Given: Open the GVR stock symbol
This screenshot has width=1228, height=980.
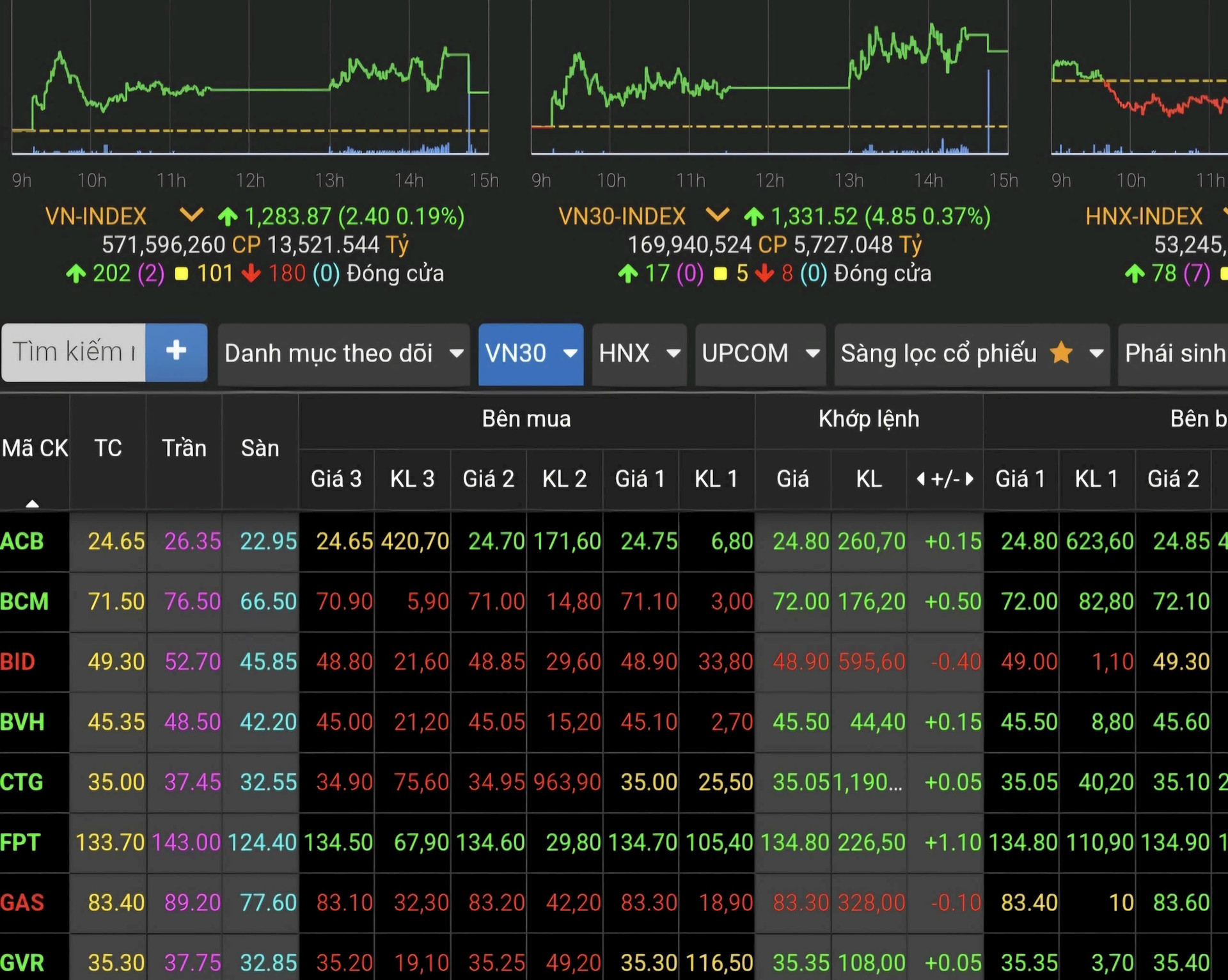Looking at the screenshot, I should coord(22,963).
